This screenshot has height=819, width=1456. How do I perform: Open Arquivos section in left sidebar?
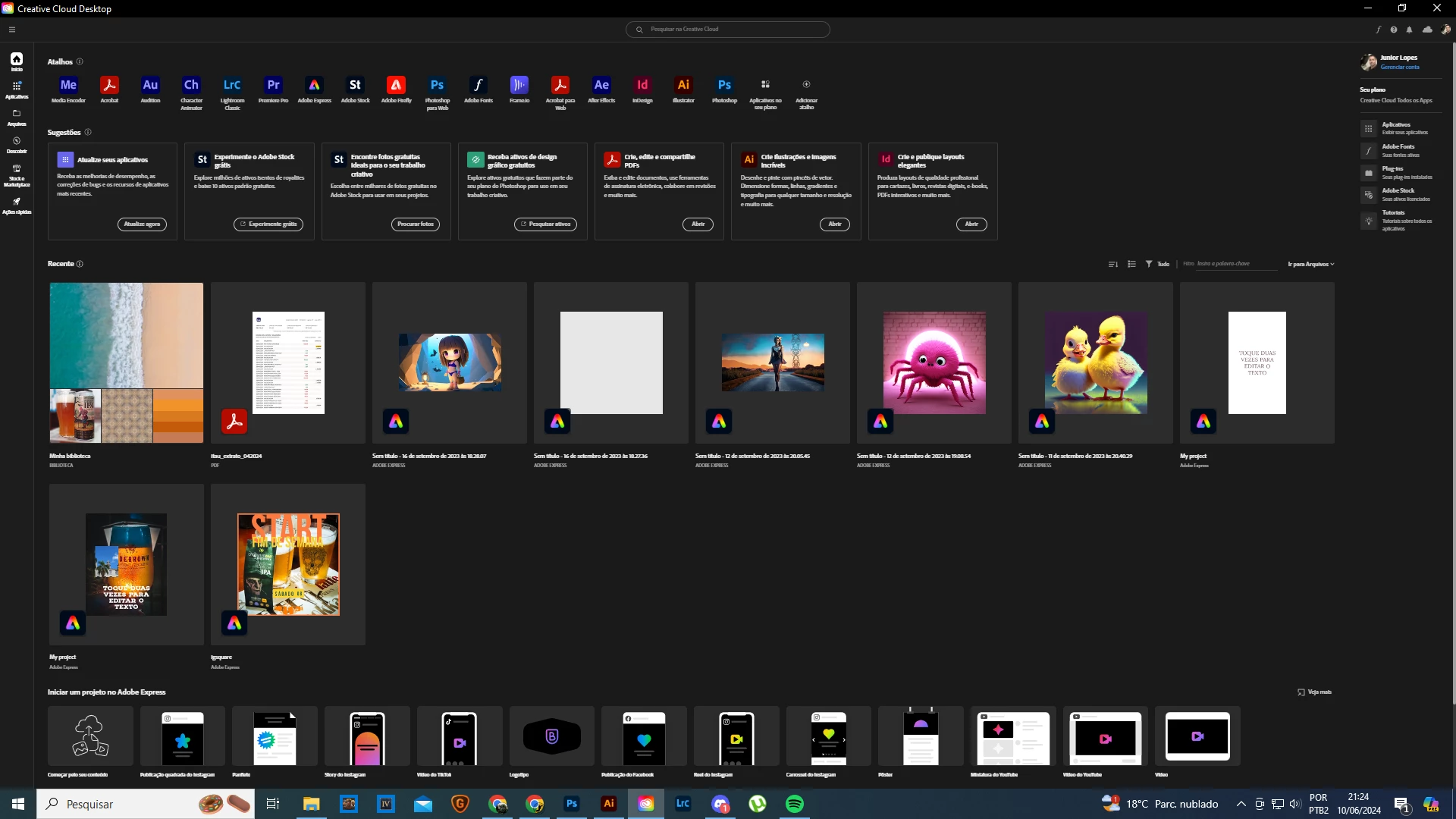(x=16, y=117)
